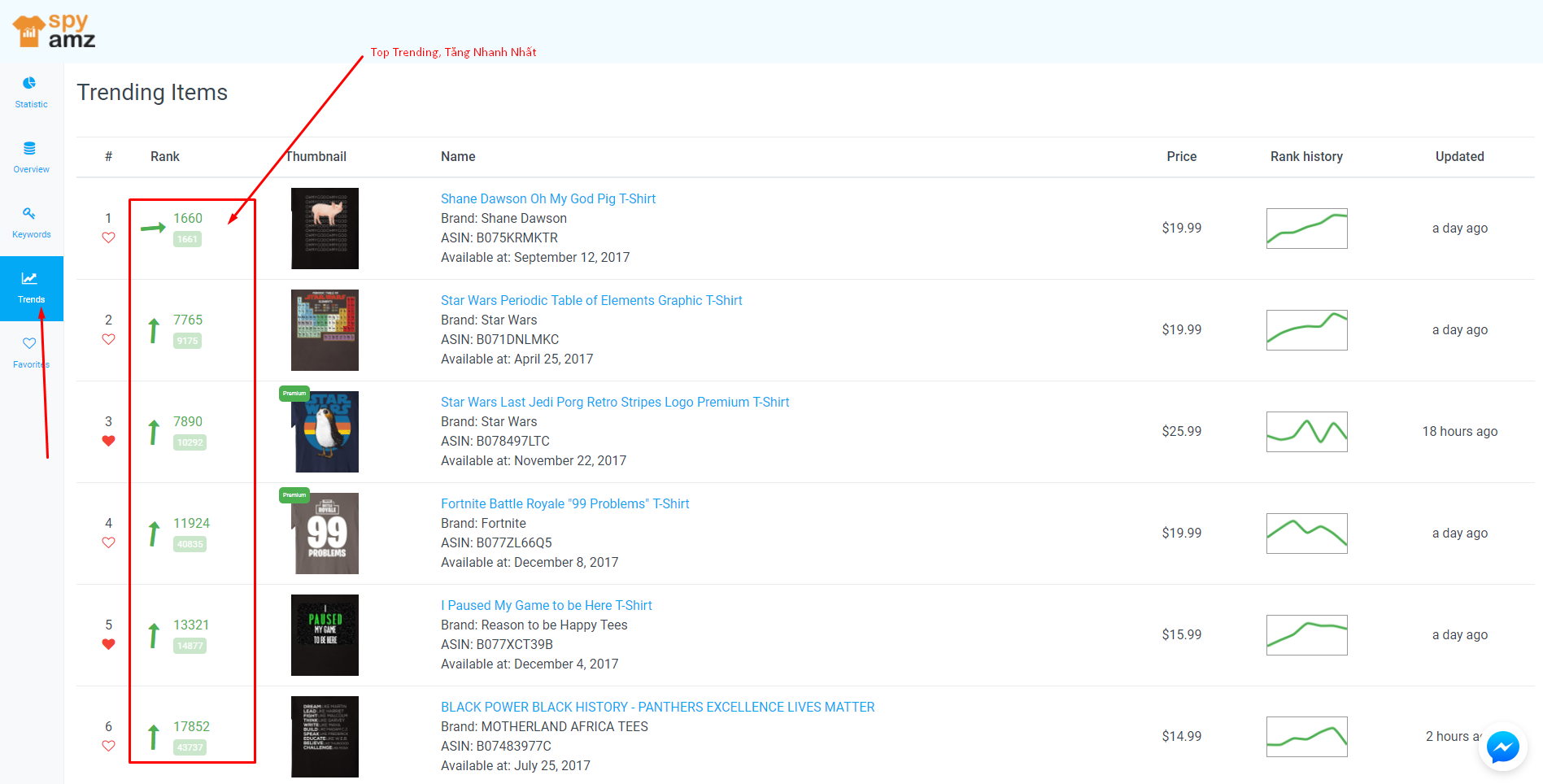The height and width of the screenshot is (784, 1543).
Task: Click rank value 13321
Action: tap(191, 625)
